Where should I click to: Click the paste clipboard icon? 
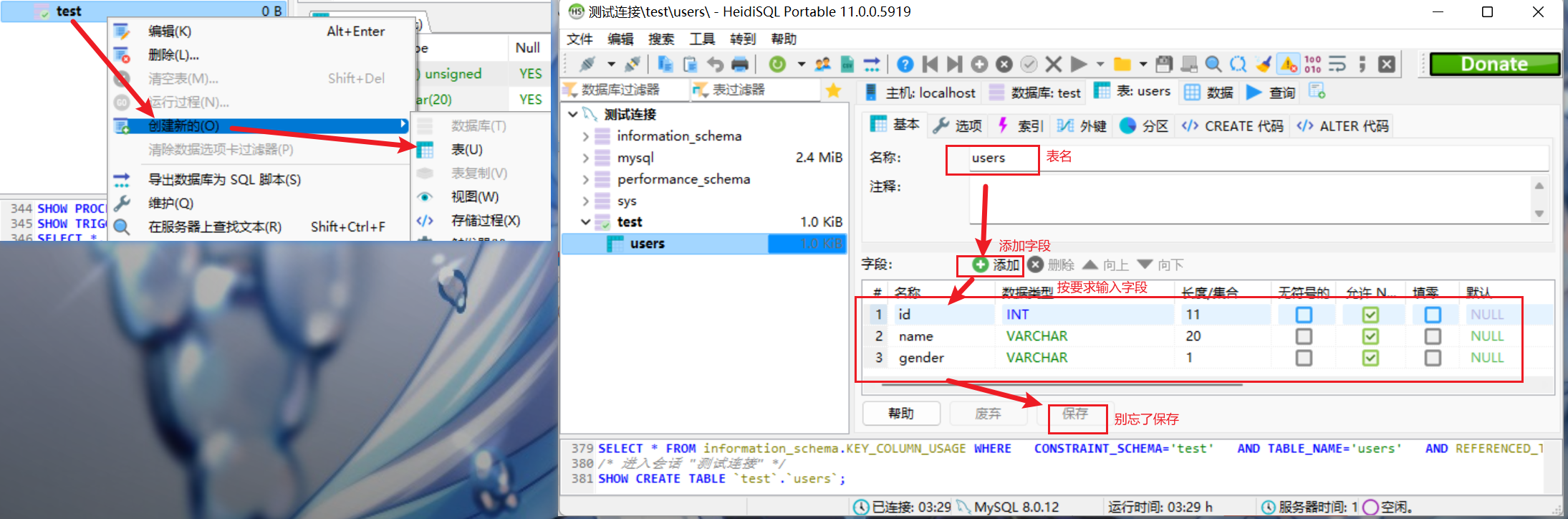tap(691, 65)
